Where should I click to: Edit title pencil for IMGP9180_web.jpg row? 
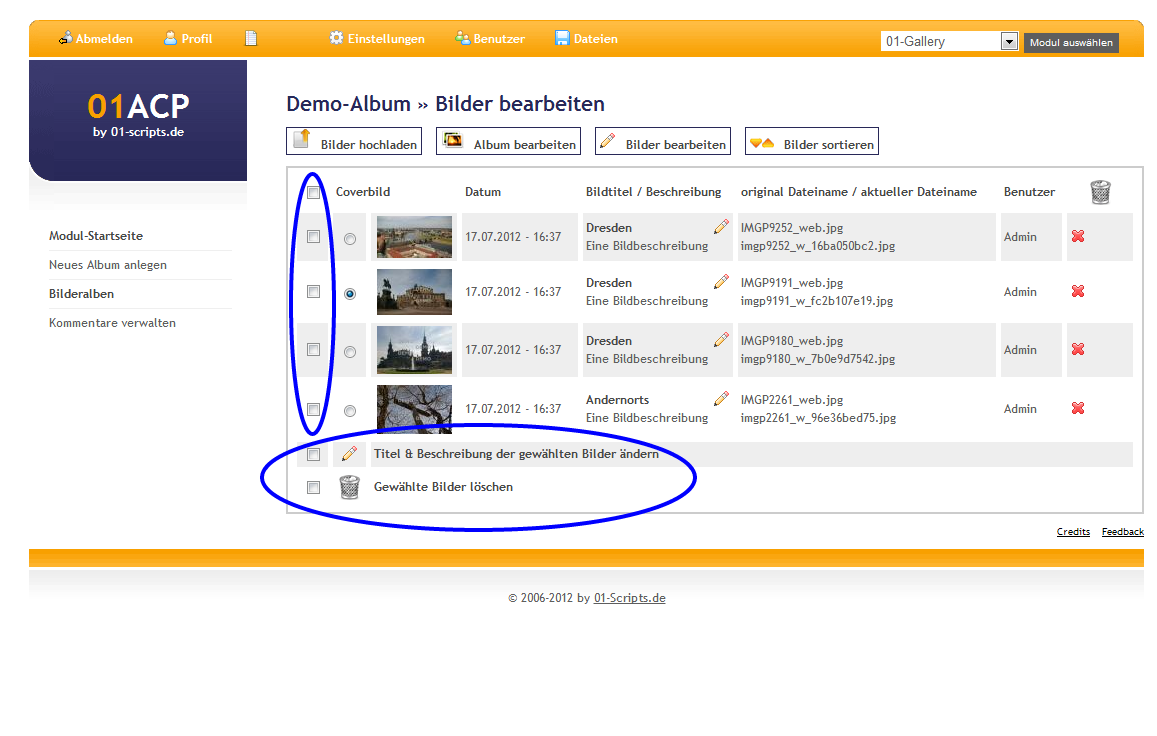(722, 340)
